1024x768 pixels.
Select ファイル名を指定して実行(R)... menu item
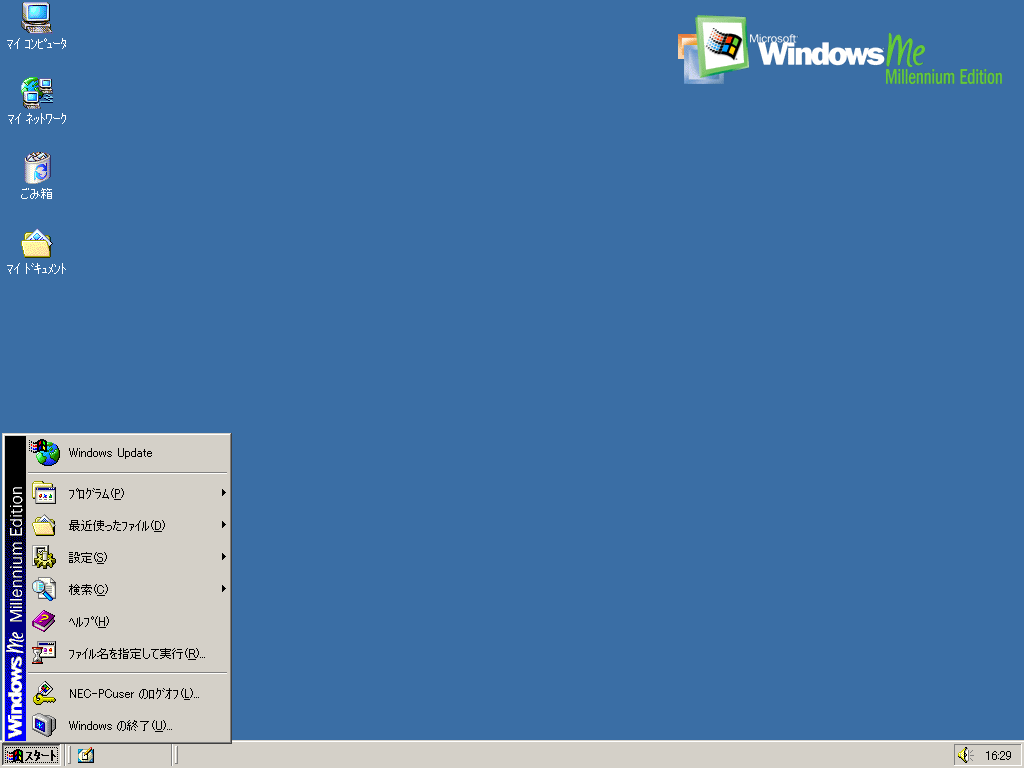128,653
